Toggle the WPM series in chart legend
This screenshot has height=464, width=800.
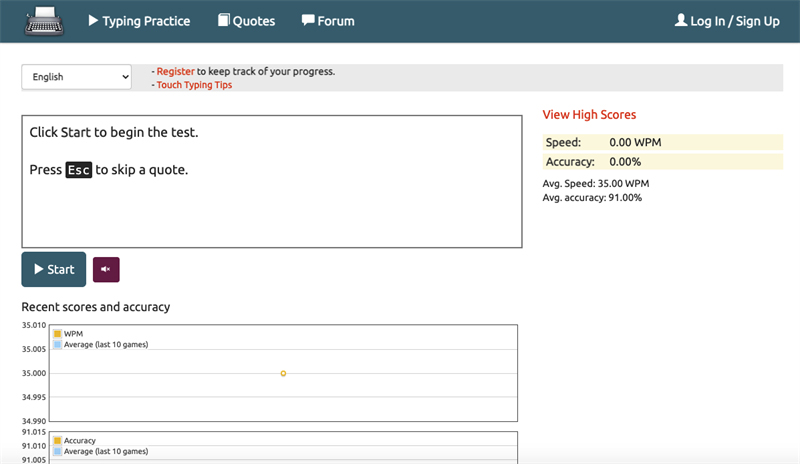[58, 334]
